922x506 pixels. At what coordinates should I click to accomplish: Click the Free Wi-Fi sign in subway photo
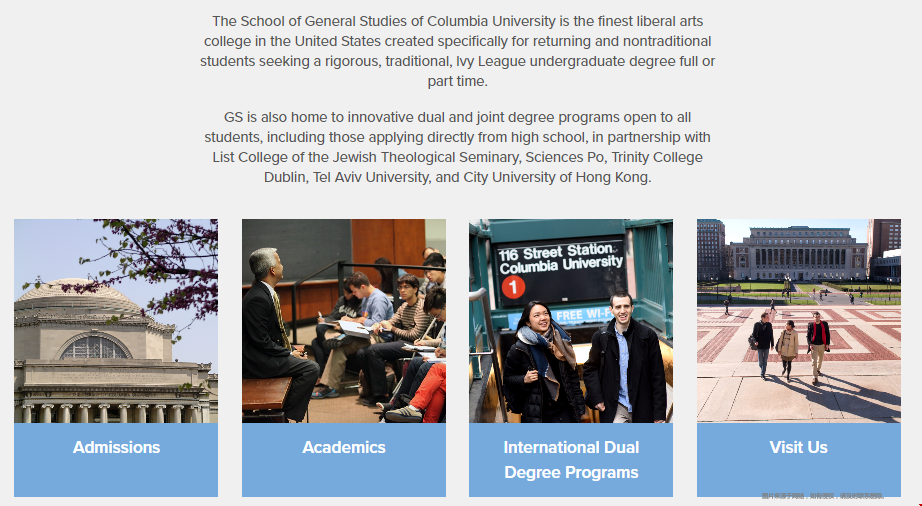click(571, 315)
